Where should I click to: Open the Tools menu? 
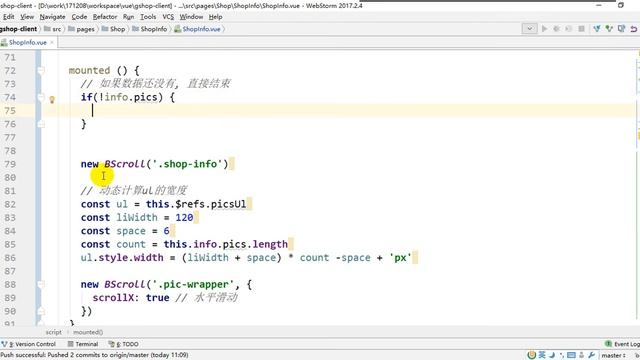[x=148, y=17]
